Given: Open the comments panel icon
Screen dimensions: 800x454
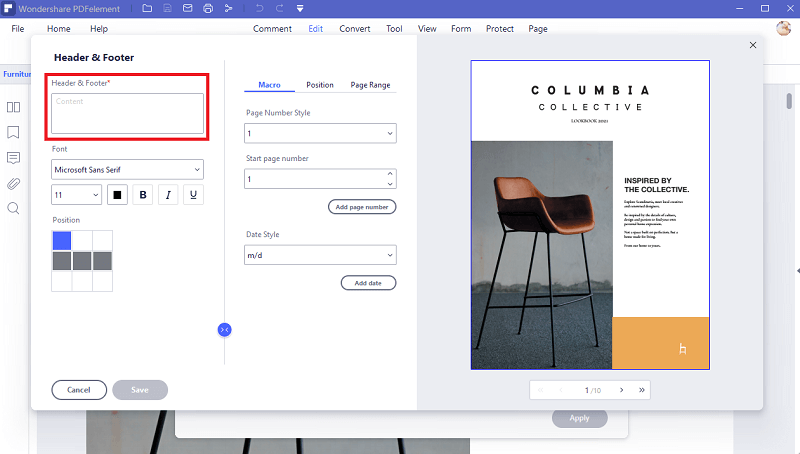Looking at the screenshot, I should click(13, 158).
